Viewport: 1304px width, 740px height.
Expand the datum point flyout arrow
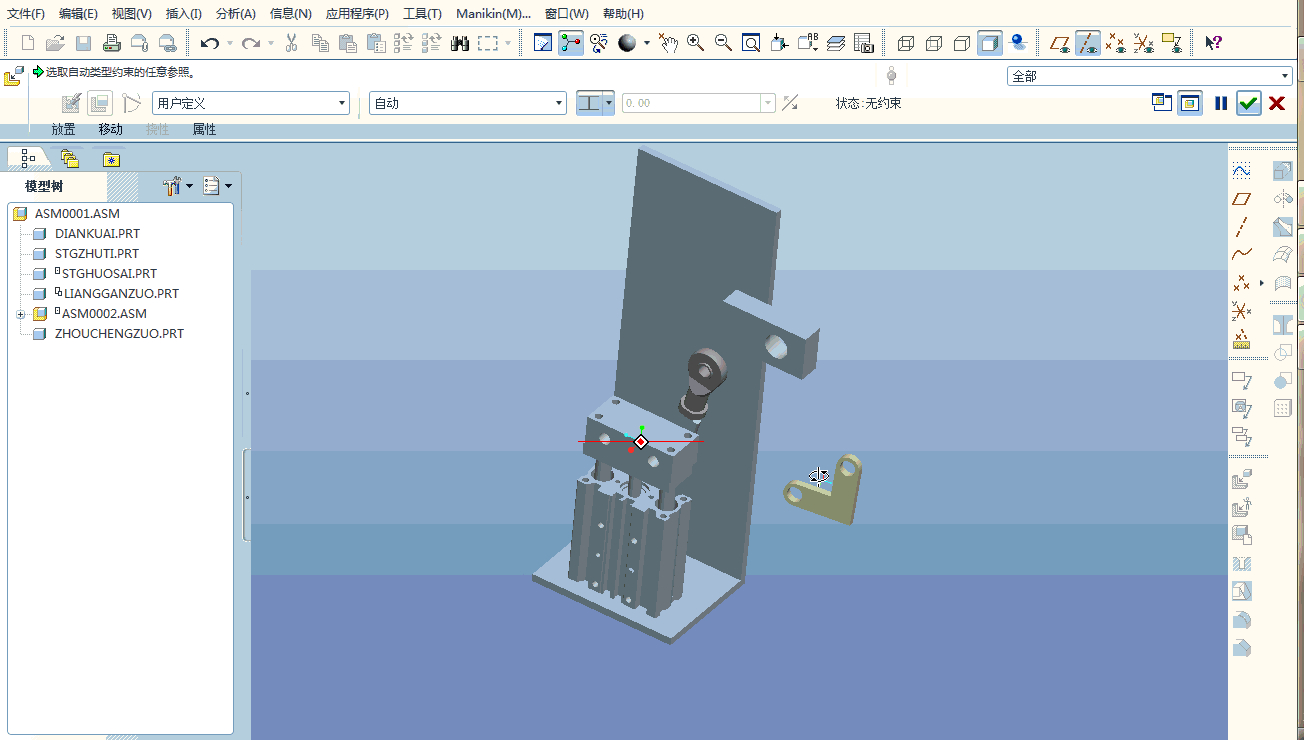1262,283
